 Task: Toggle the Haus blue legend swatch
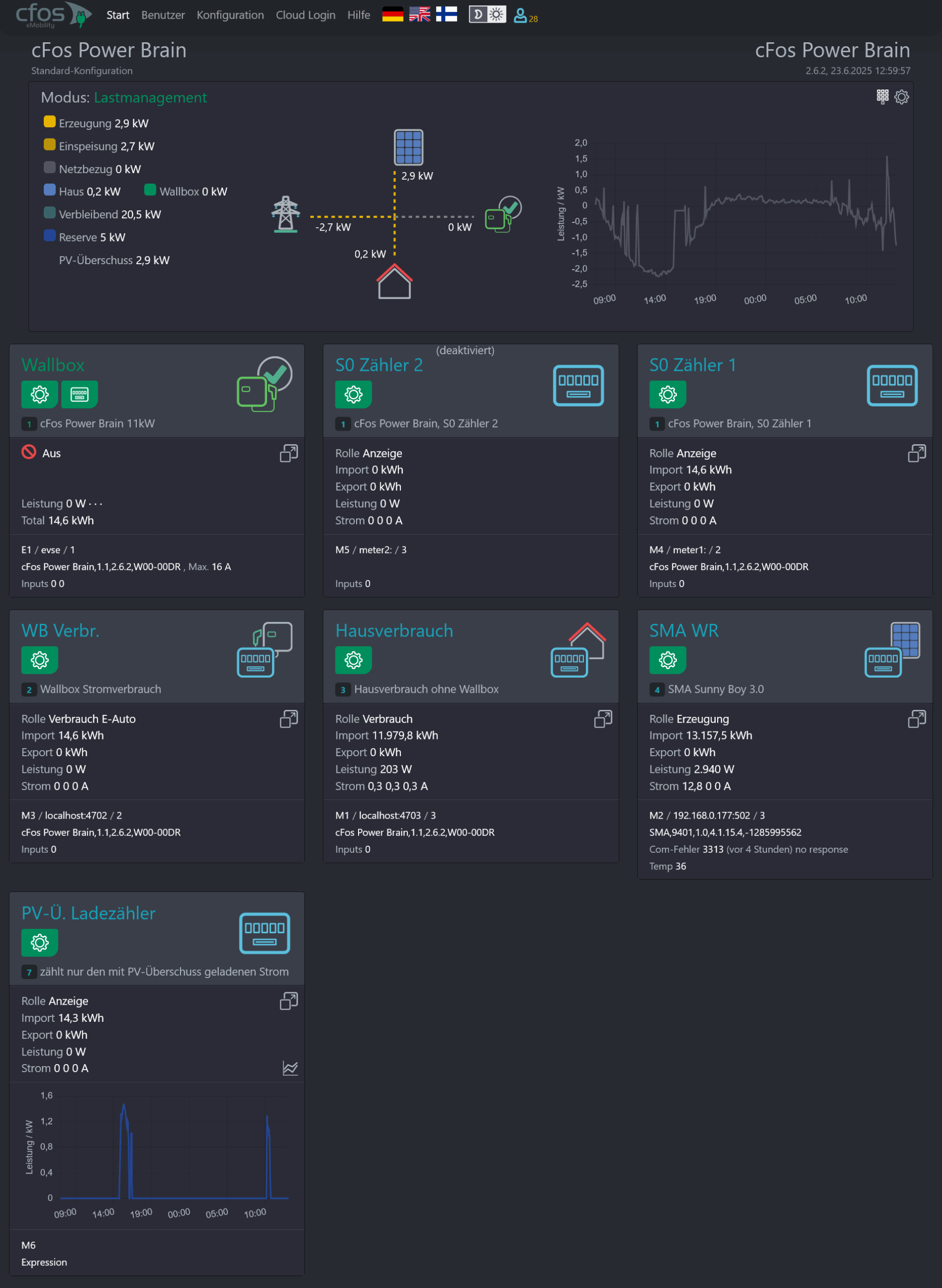click(x=50, y=189)
